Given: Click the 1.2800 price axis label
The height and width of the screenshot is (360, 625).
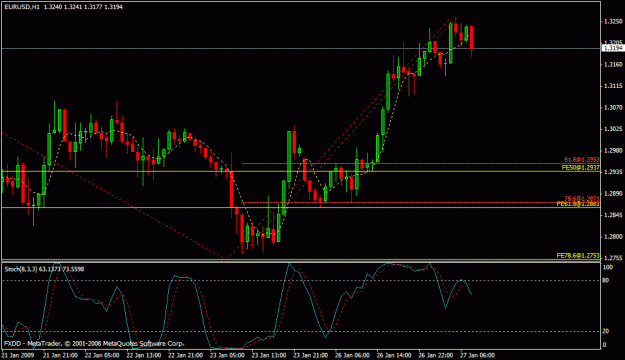Looking at the screenshot, I should click(613, 237).
